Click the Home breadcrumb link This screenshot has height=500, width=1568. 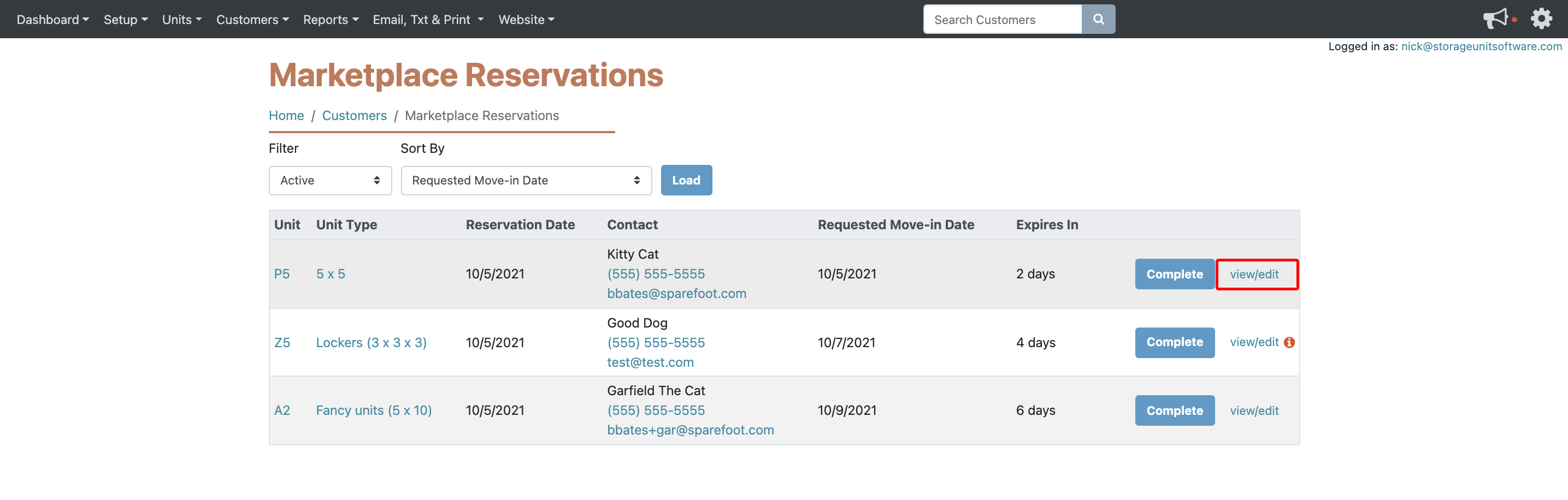286,116
